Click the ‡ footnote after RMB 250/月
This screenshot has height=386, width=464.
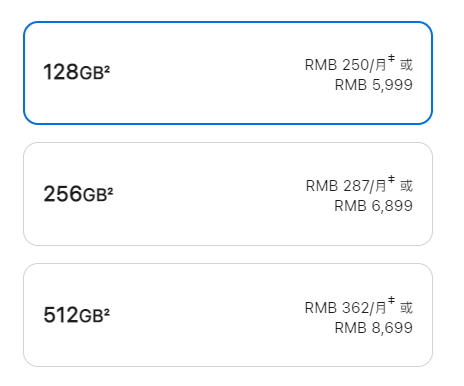pyautogui.click(x=391, y=58)
